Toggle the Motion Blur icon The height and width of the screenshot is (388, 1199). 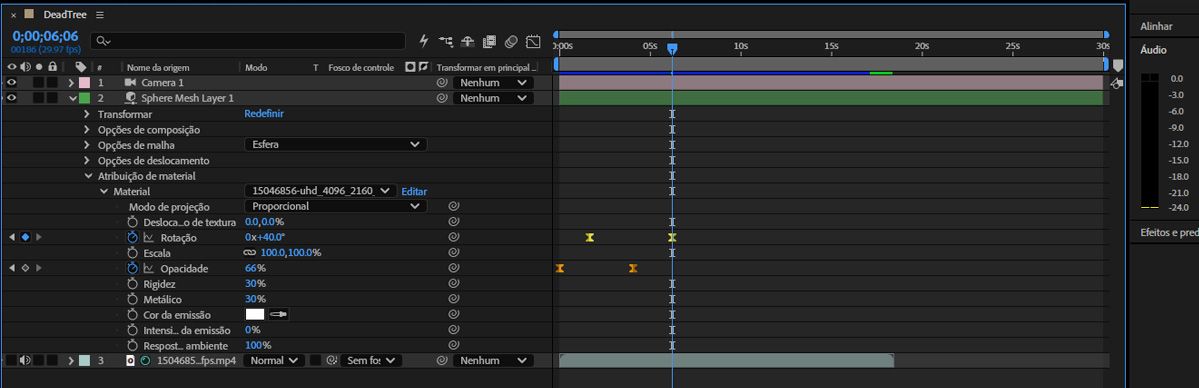pyautogui.click(x=512, y=41)
